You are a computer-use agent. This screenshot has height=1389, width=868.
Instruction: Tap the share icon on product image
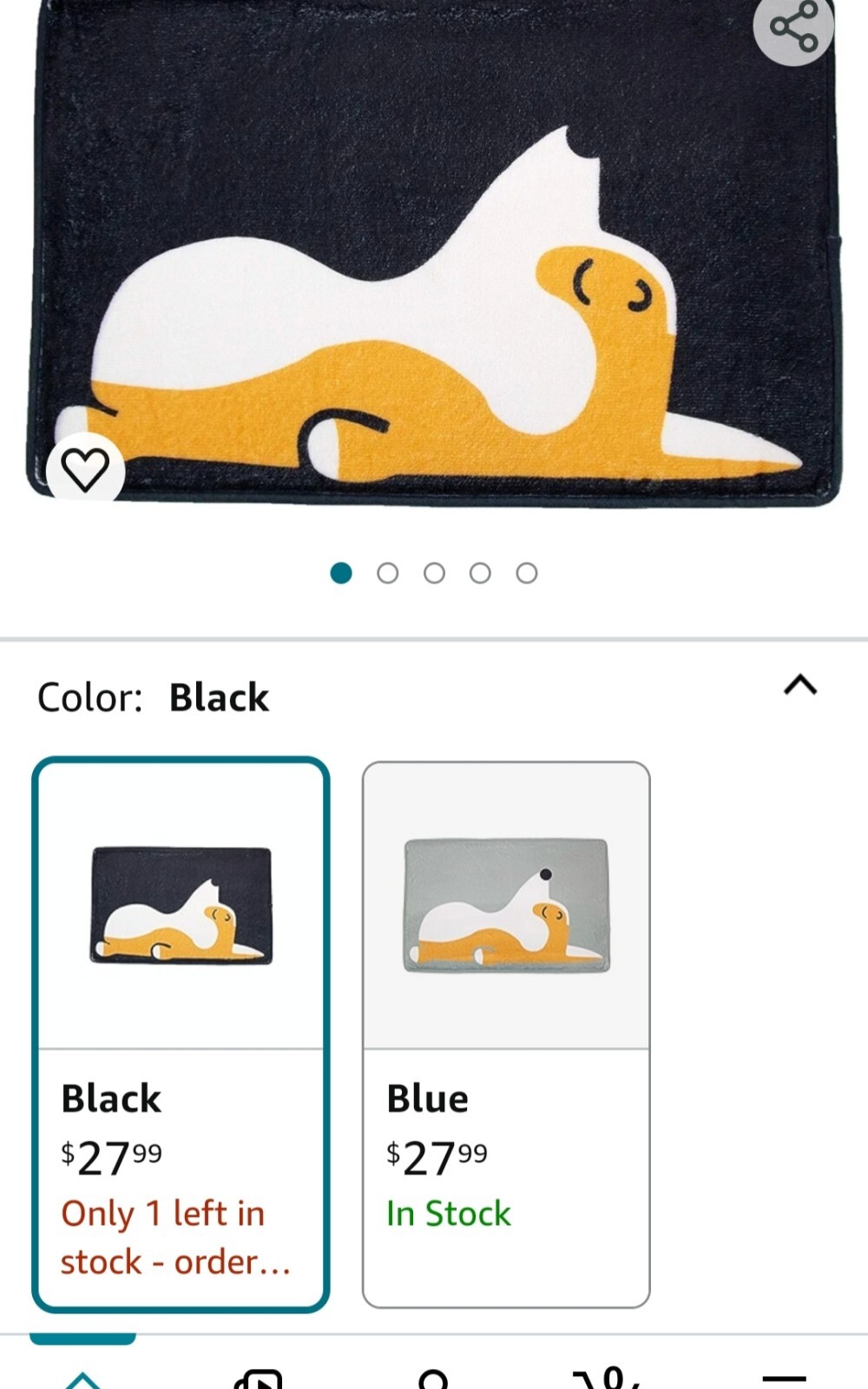(x=793, y=26)
